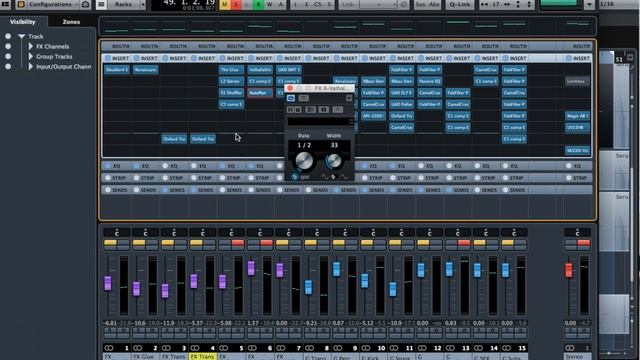The image size is (640, 360).
Task: Click the AutoPan Width knob
Action: pos(334,161)
